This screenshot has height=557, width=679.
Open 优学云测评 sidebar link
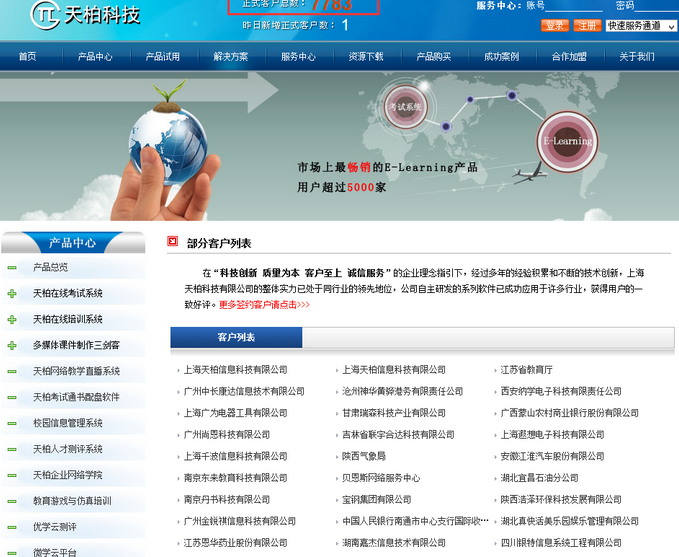coord(55,528)
